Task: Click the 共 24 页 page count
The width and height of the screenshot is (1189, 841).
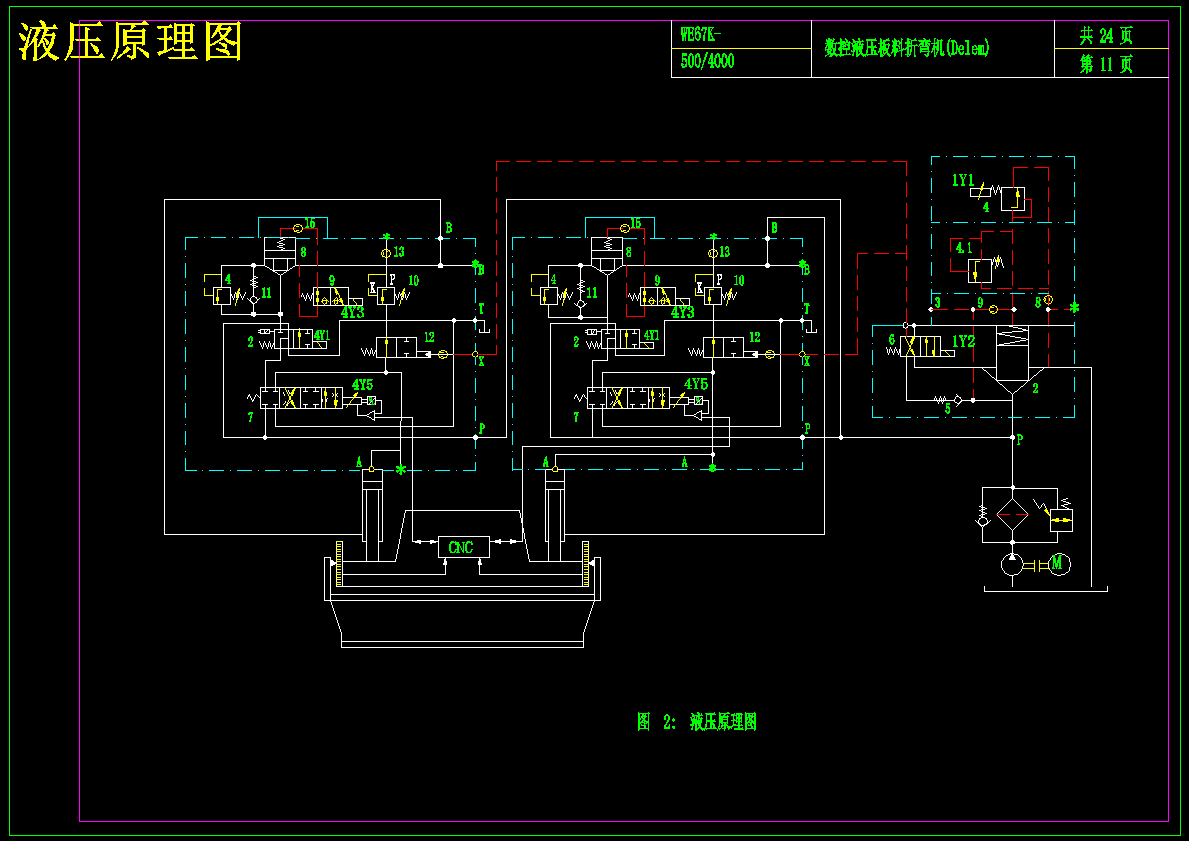Action: 1106,35
